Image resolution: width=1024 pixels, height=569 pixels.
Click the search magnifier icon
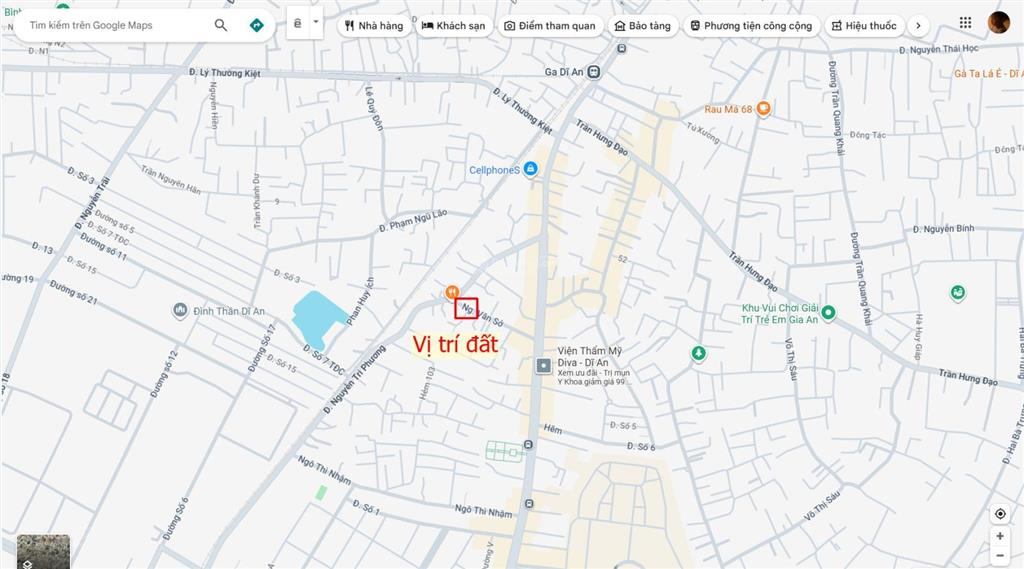[221, 25]
